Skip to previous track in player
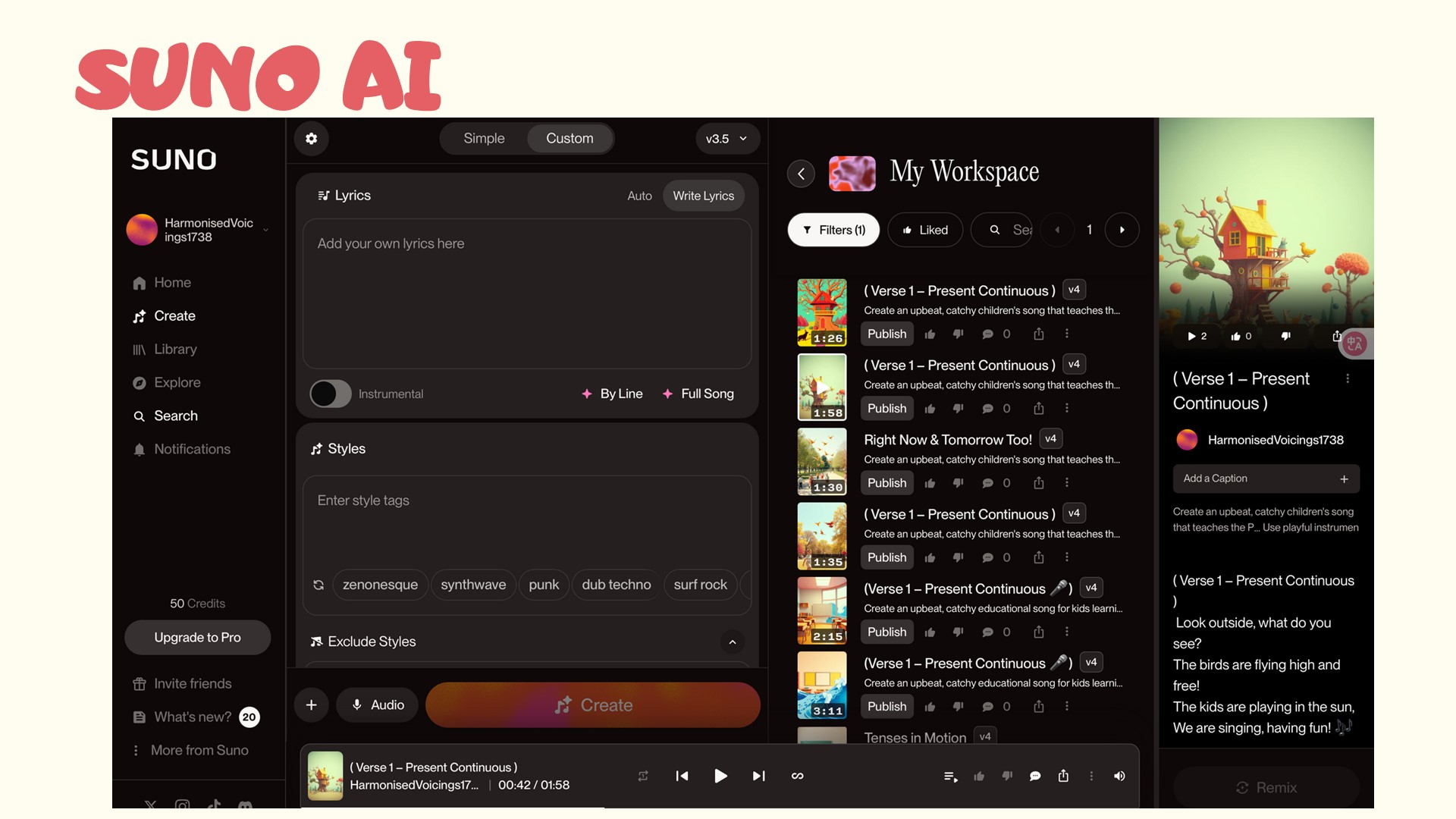 tap(682, 776)
